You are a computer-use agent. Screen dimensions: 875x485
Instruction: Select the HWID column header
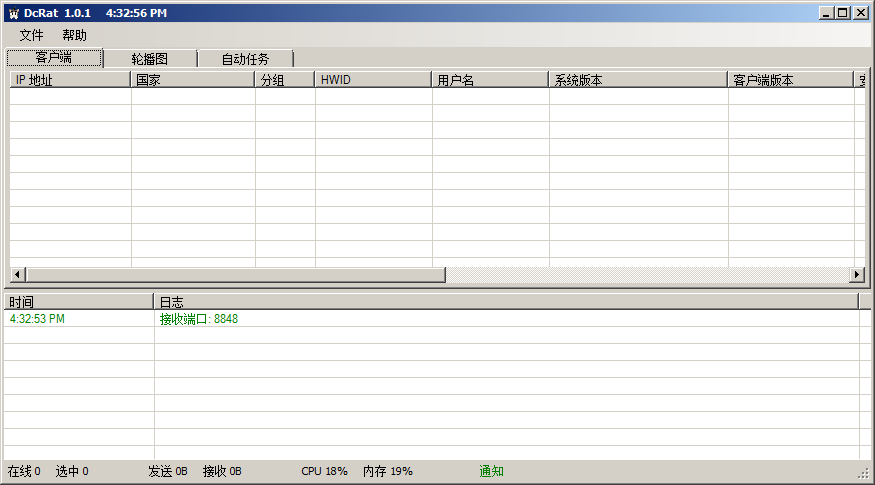[373, 80]
